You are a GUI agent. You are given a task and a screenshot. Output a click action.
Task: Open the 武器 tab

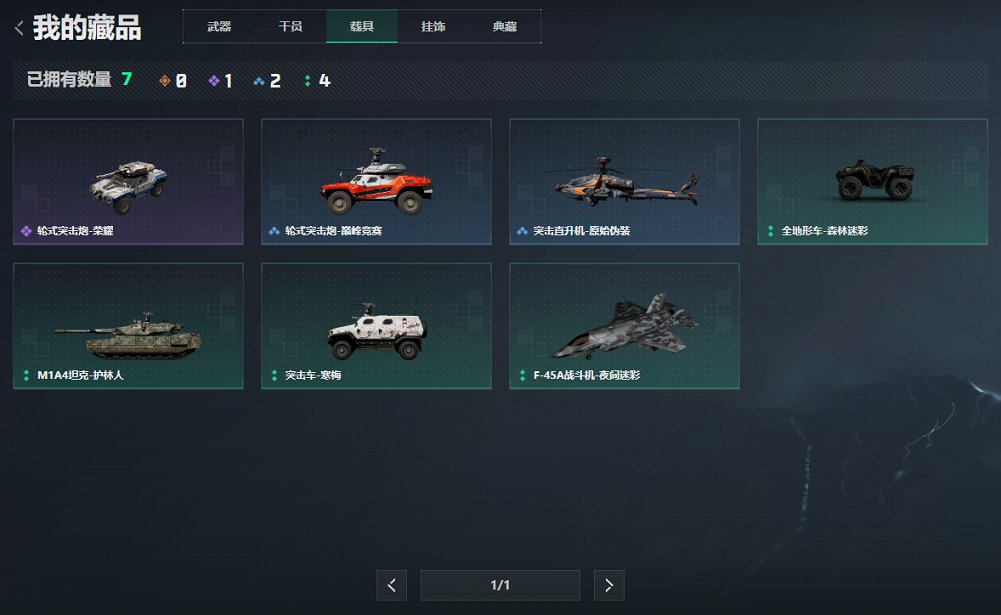(219, 26)
